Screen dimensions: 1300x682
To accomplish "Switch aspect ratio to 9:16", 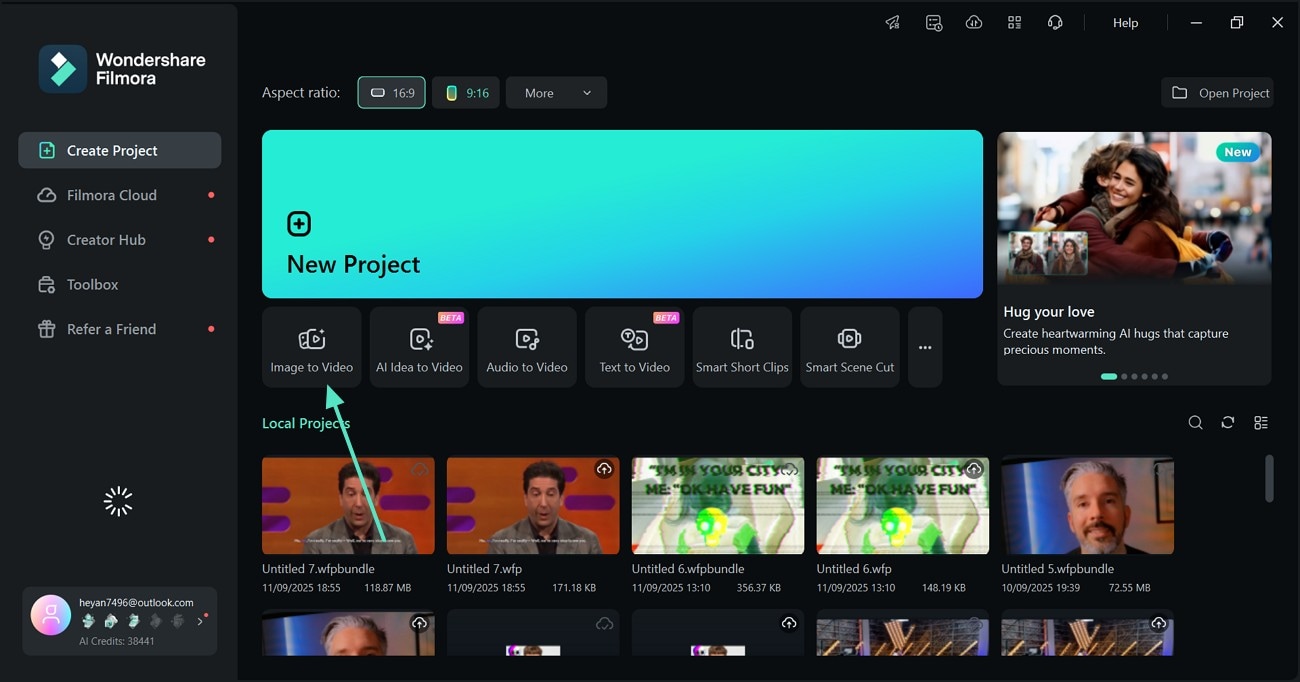I will point(466,92).
